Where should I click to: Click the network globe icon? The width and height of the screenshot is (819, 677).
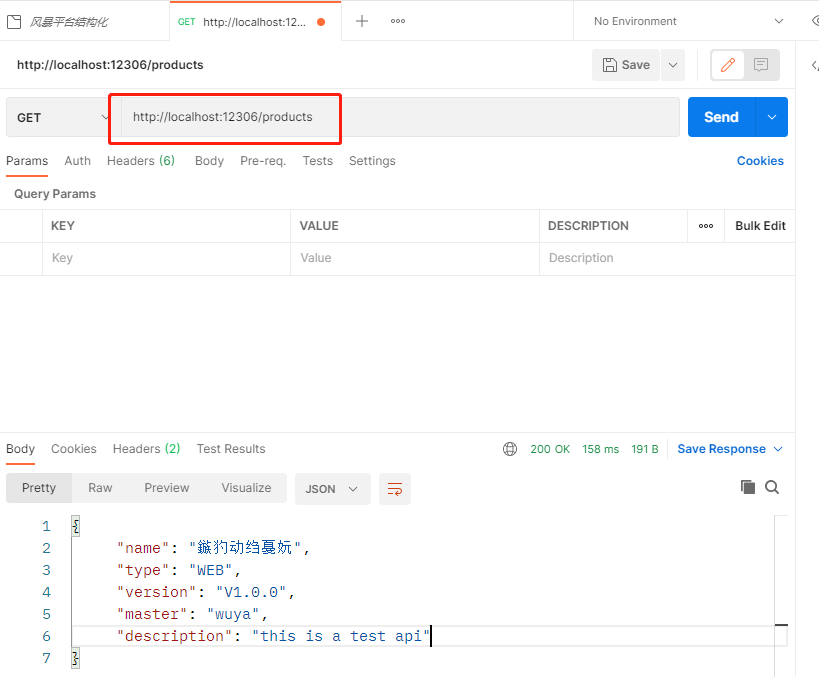[x=510, y=449]
